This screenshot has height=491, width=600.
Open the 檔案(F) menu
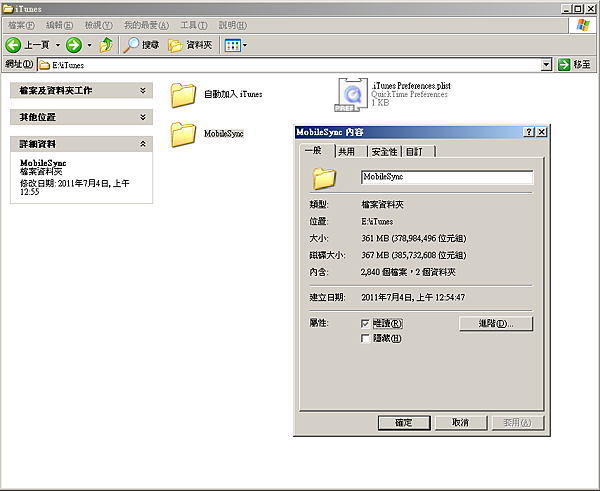[x=21, y=25]
